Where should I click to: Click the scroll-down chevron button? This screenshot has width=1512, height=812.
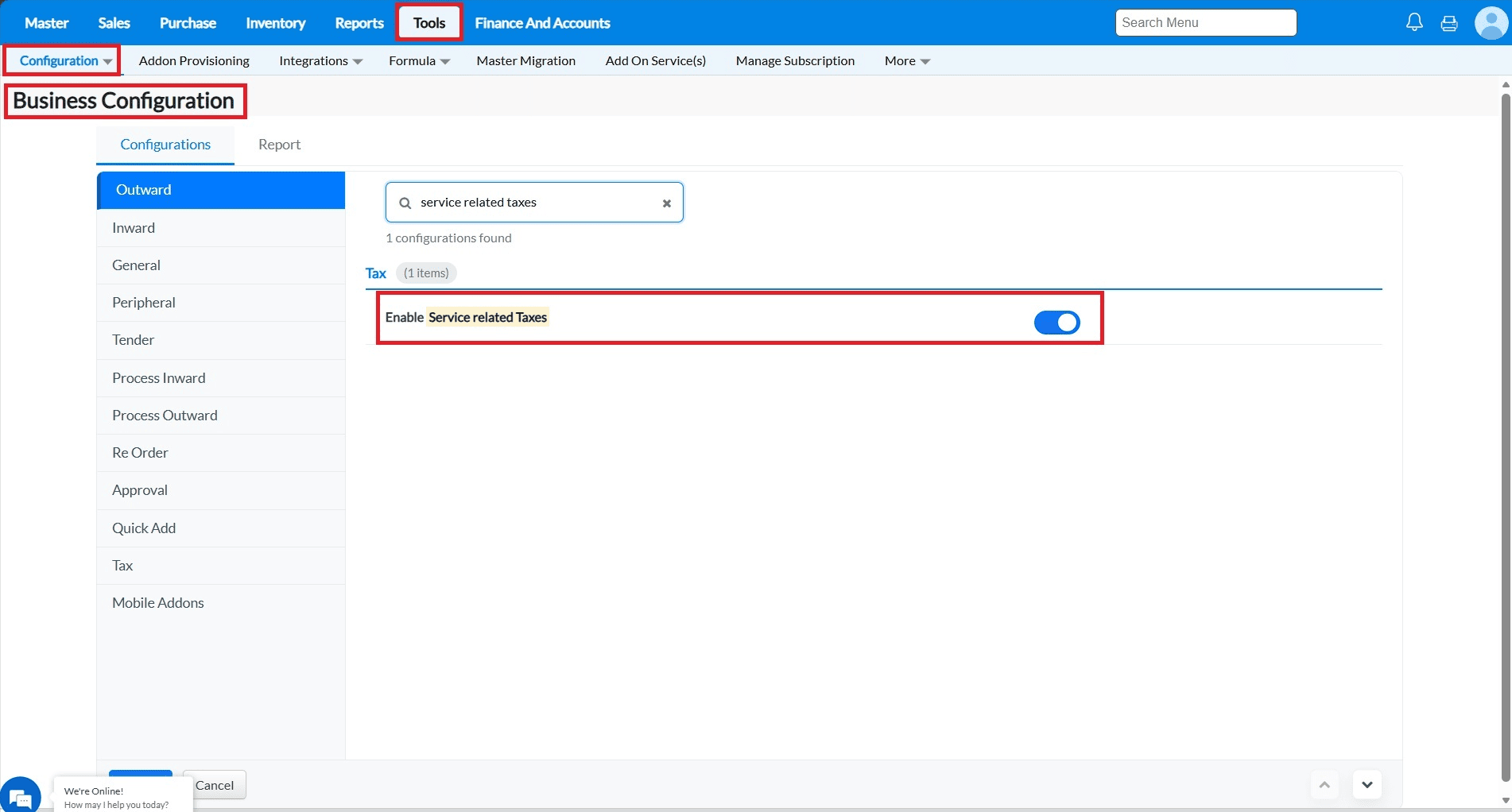[1367, 785]
